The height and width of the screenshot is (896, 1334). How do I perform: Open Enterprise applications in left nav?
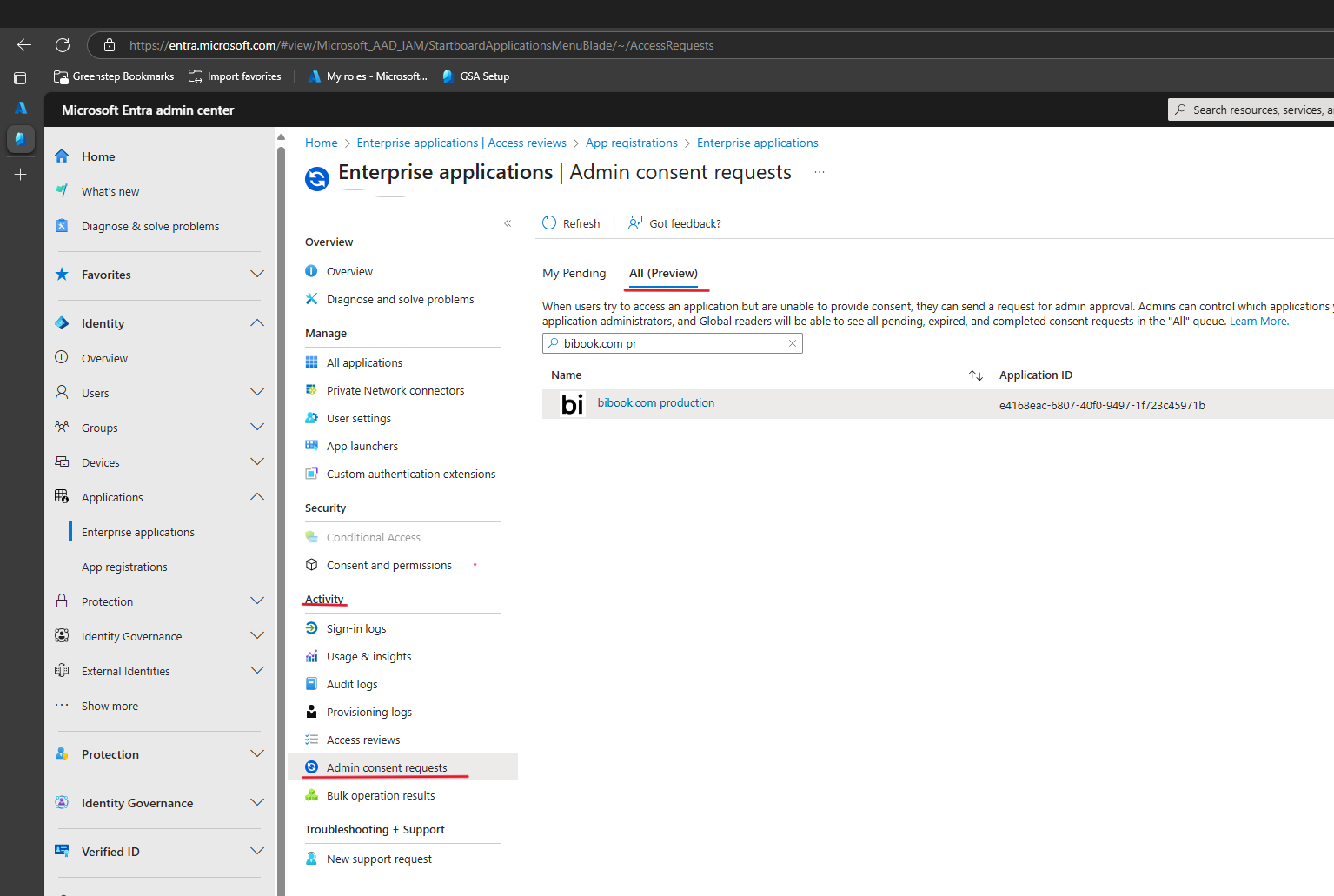click(x=138, y=532)
